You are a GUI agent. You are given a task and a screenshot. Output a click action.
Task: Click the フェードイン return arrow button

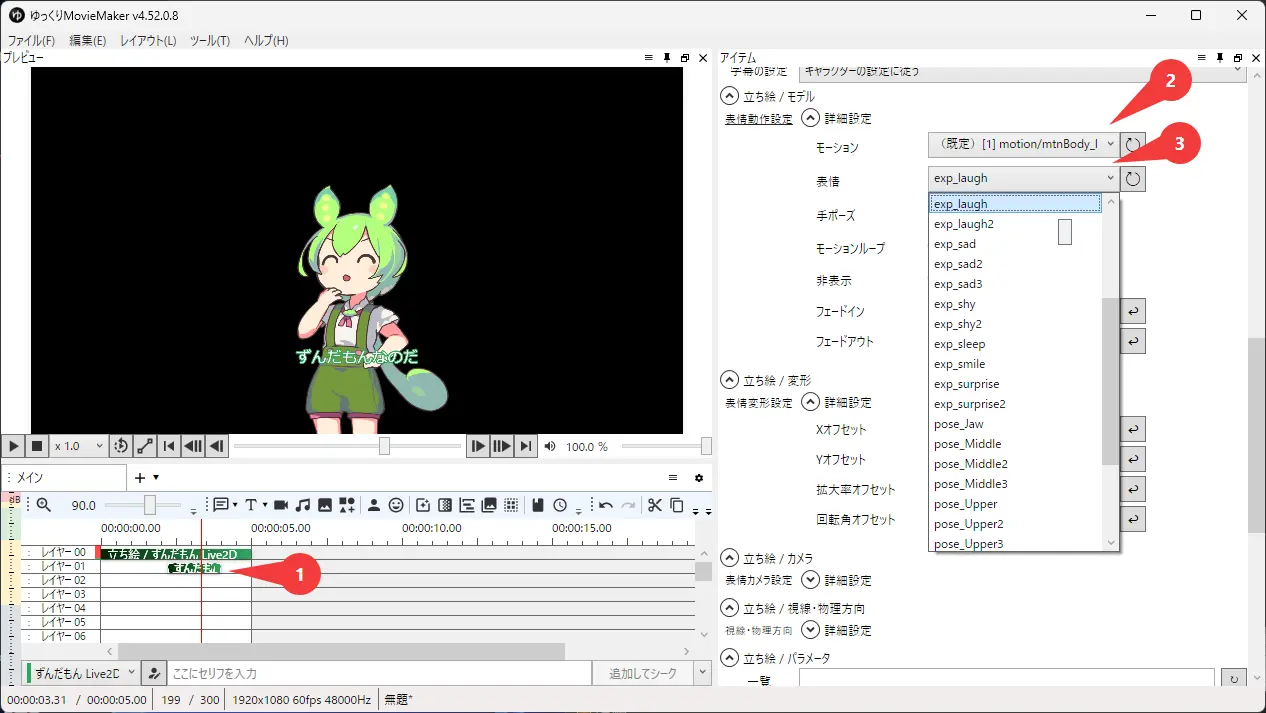point(1132,311)
